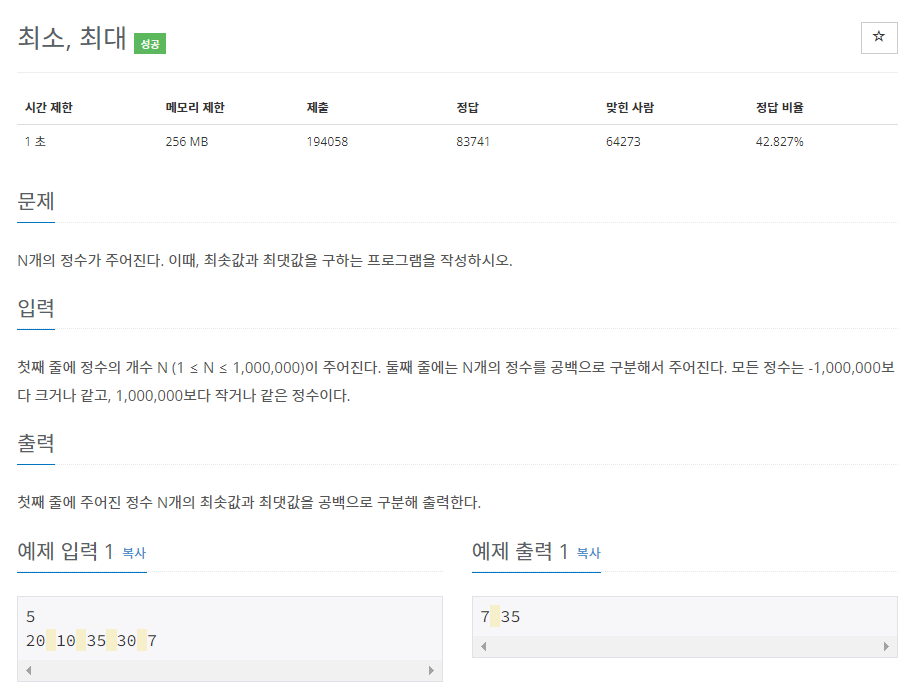Copy example input 1 via 복사 link
The width and height of the screenshot is (916, 698).
134,553
